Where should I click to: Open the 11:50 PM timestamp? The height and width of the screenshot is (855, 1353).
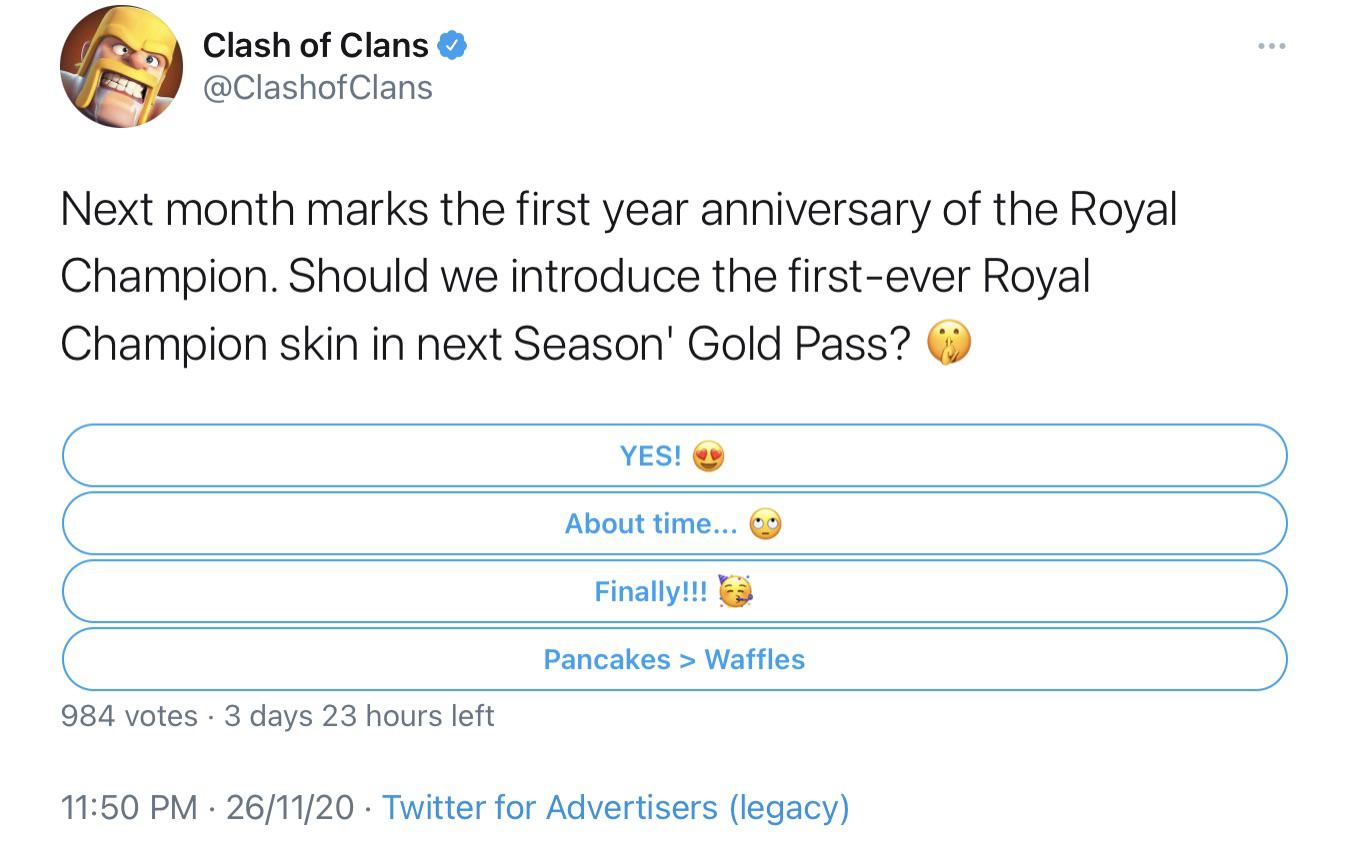(x=129, y=807)
